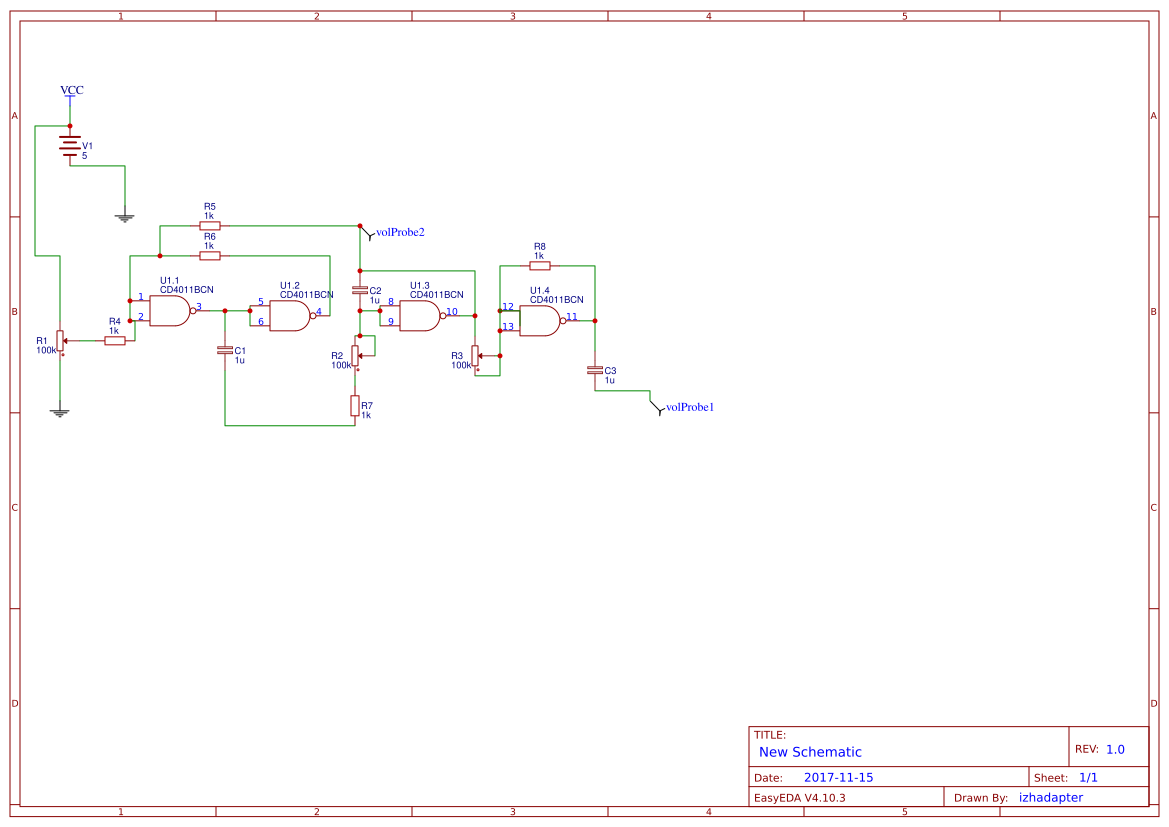
Task: Select the R8 resistor symbol
Action: tap(540, 265)
